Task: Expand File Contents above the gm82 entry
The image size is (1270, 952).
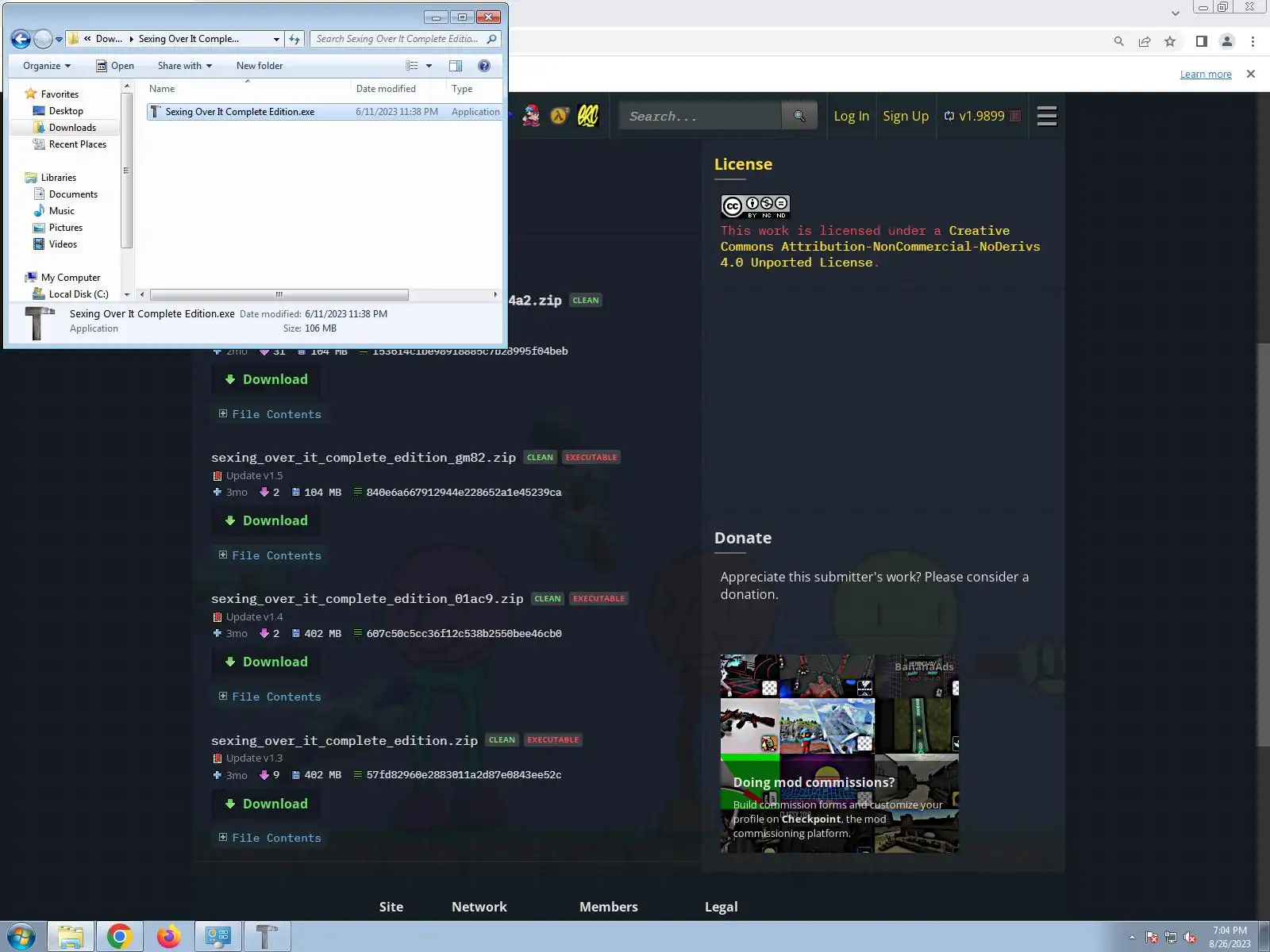Action: click(x=271, y=414)
